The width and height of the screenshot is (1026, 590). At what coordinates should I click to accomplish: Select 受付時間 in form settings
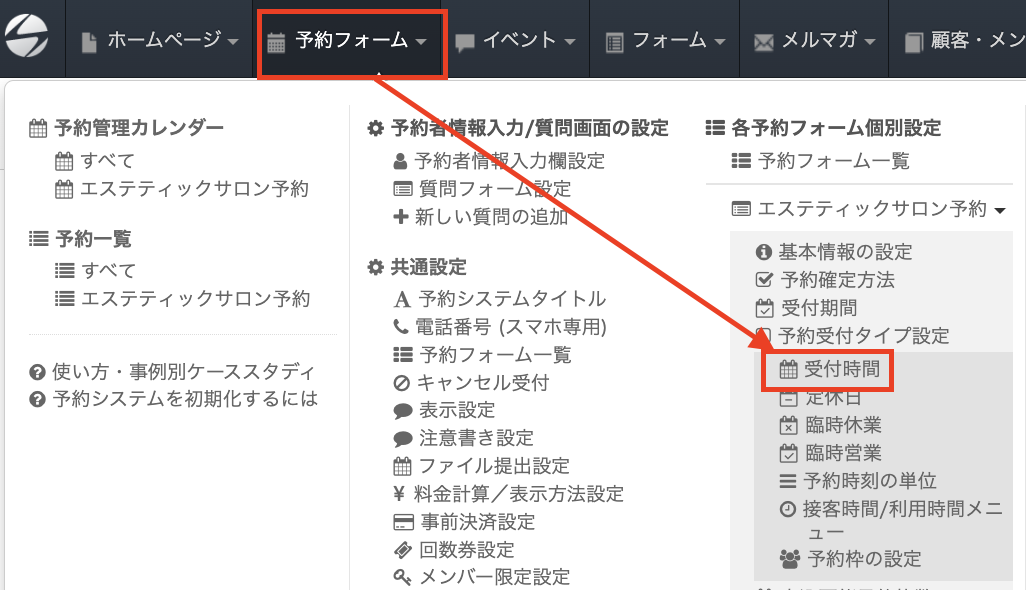click(829, 370)
